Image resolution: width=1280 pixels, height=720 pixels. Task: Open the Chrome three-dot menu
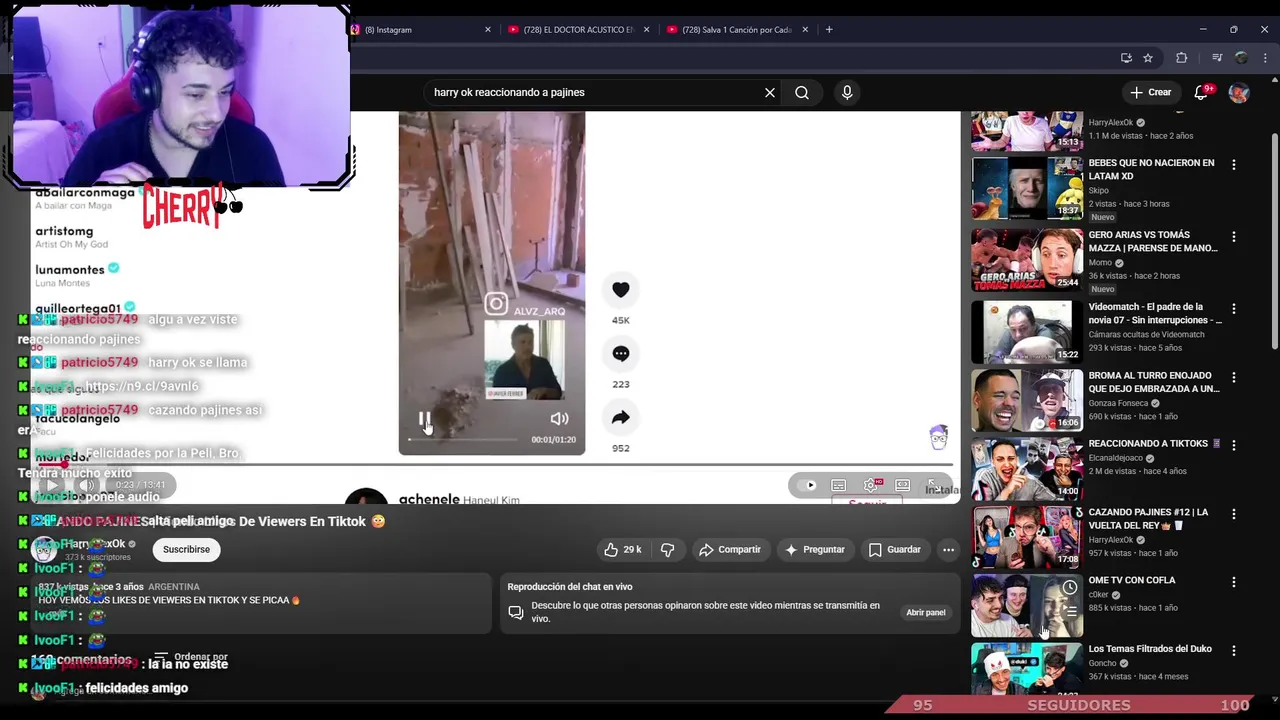pos(1266,58)
